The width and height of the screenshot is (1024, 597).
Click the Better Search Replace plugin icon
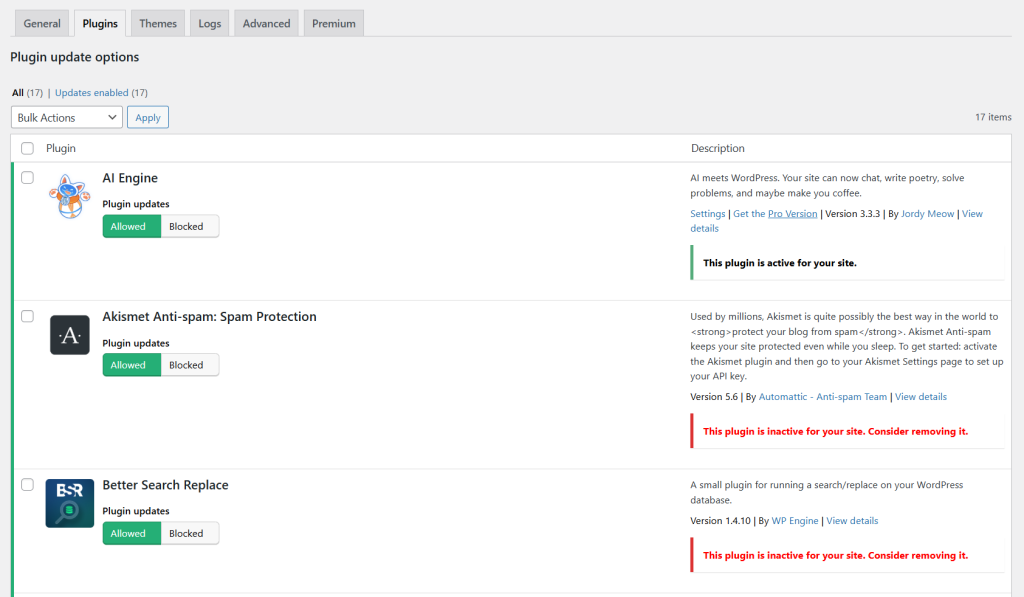click(x=70, y=504)
